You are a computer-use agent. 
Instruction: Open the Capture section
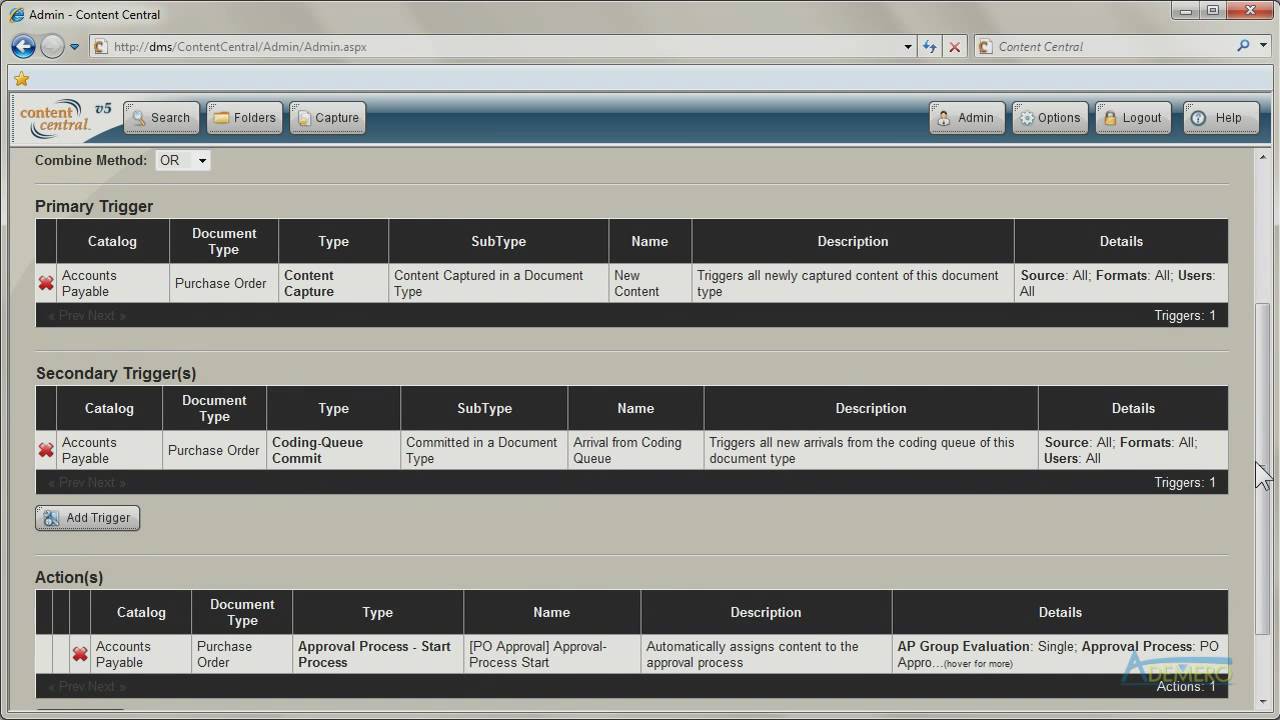328,118
